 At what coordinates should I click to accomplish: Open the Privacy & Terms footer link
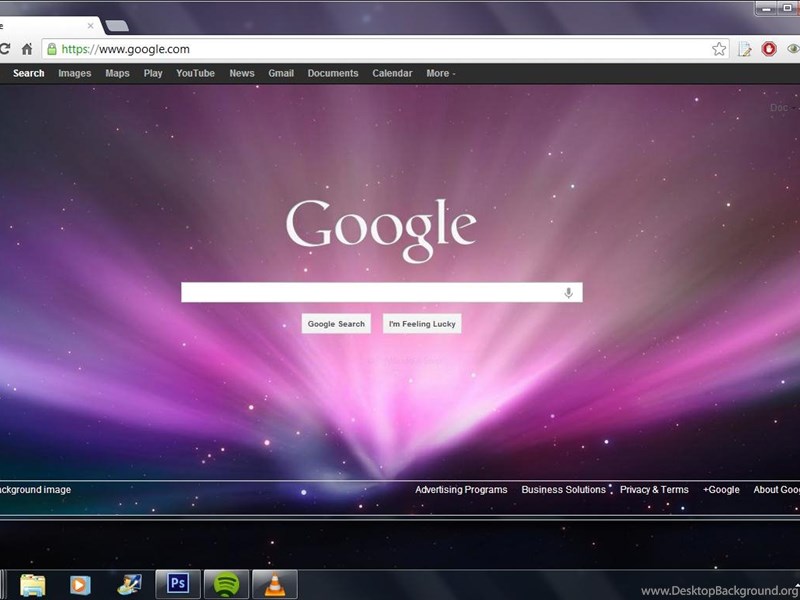pyautogui.click(x=654, y=490)
